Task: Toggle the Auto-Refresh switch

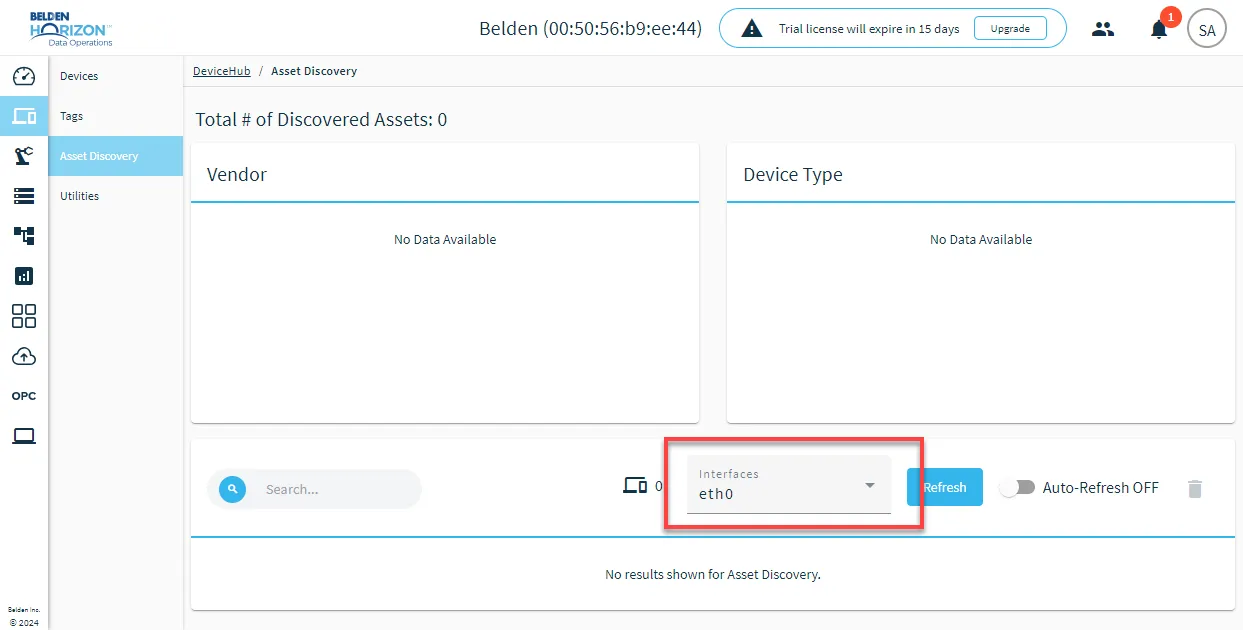Action: tap(1017, 488)
